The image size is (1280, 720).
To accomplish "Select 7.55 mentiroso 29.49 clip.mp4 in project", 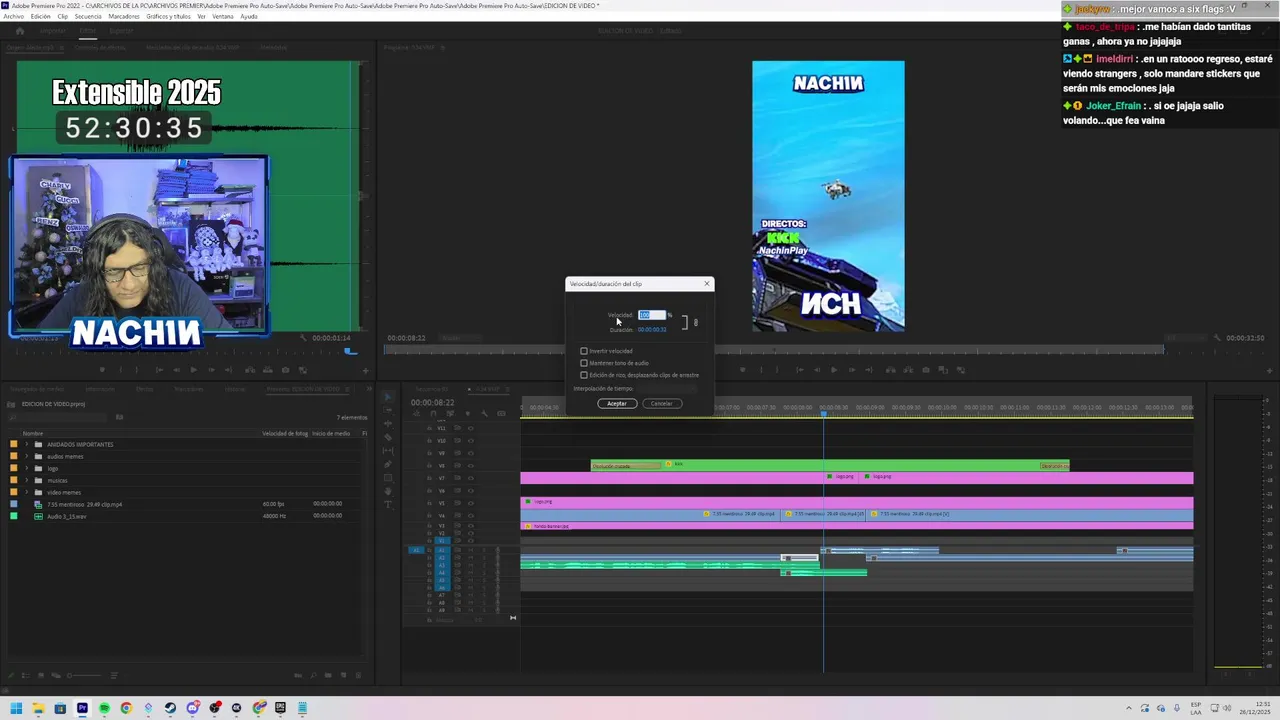I will click(84, 504).
